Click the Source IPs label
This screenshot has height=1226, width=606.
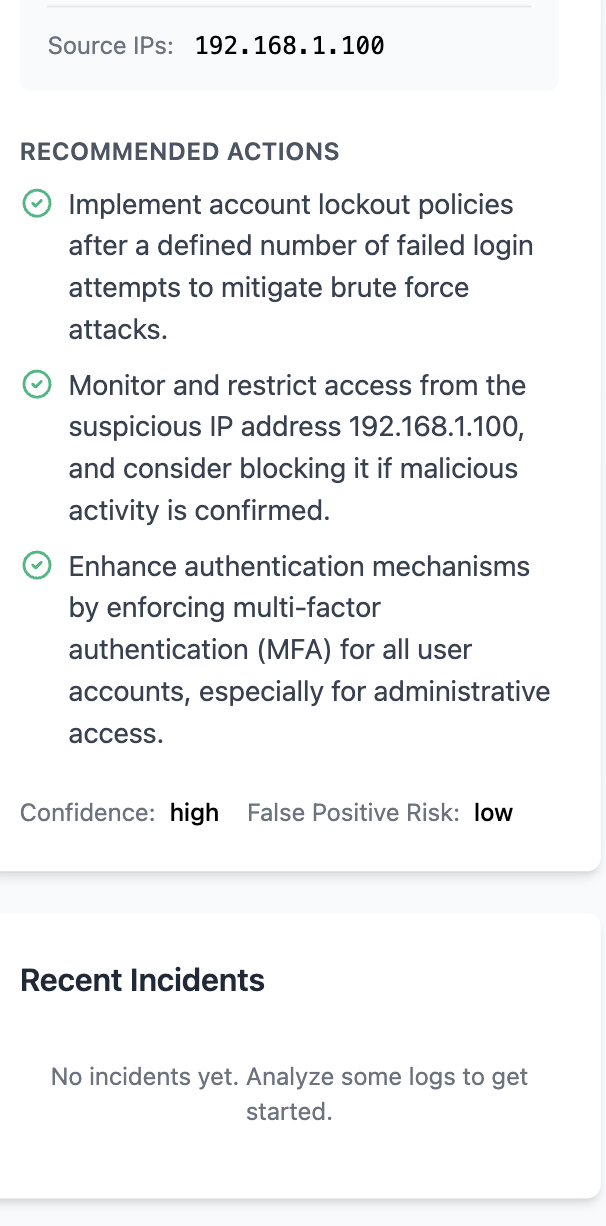[110, 45]
